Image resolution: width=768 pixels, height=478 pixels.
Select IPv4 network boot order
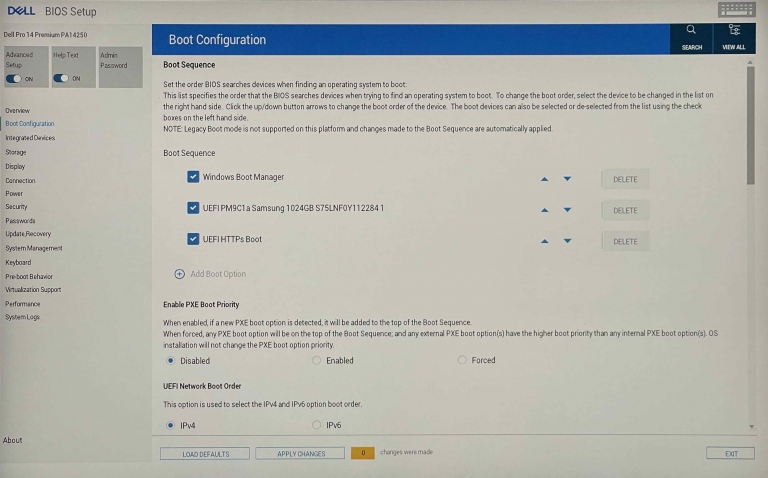click(170, 425)
